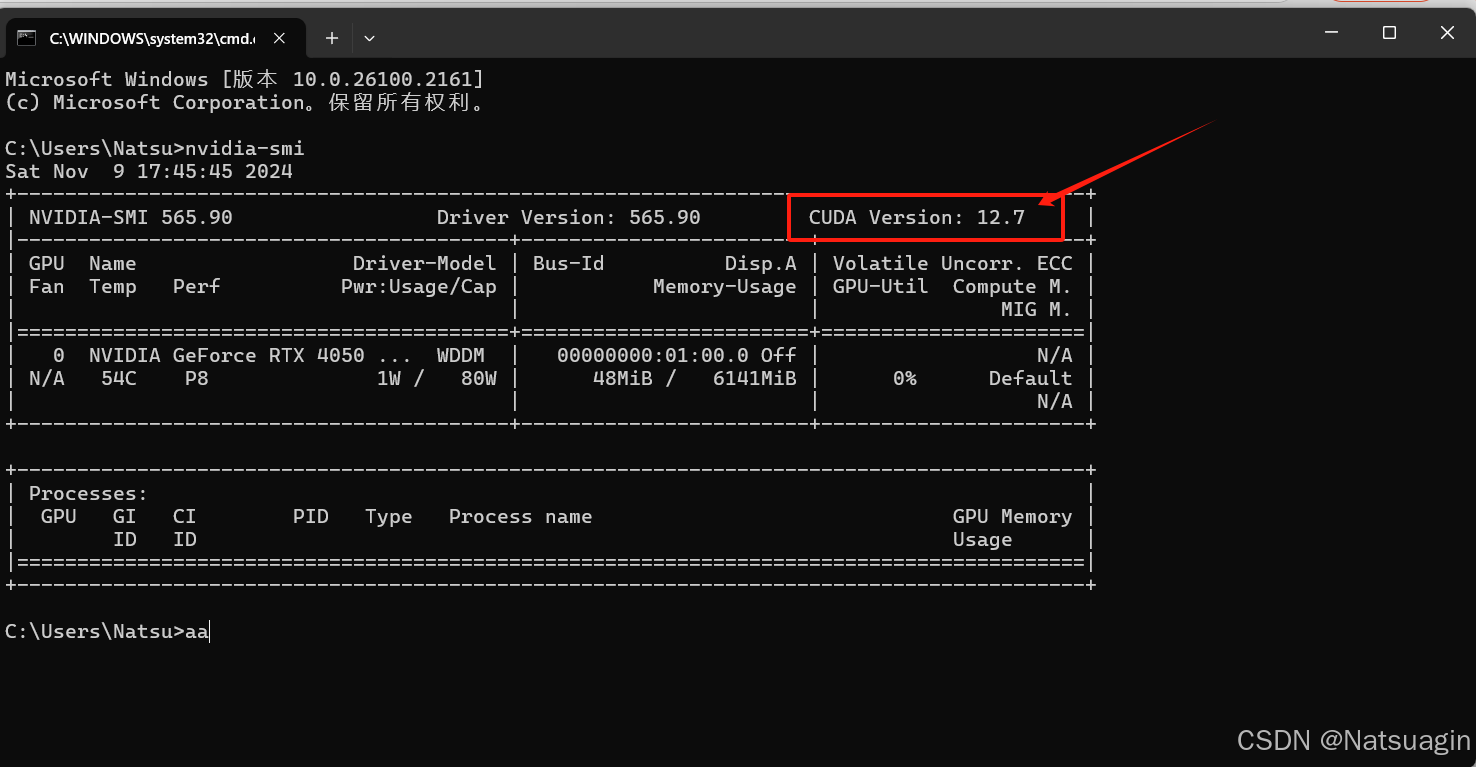
Task: Click the 'Process name' column header
Action: (521, 516)
